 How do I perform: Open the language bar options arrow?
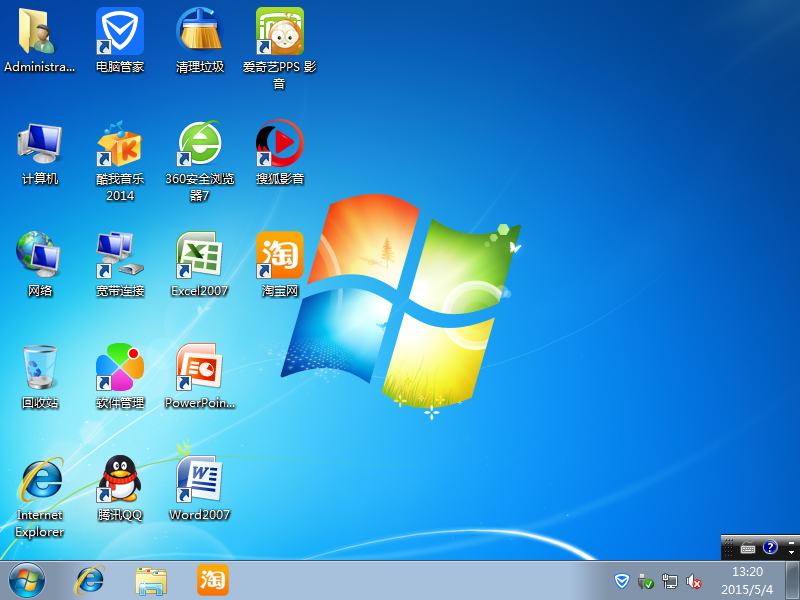pos(791,553)
